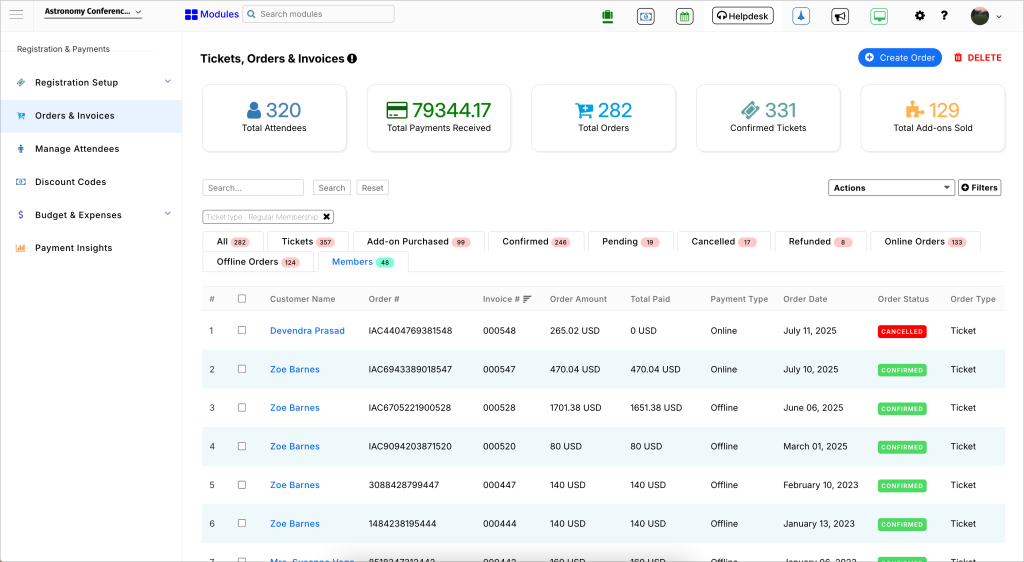Open the megaphone announcements icon
Viewport: 1024px width, 562px height.
840,16
